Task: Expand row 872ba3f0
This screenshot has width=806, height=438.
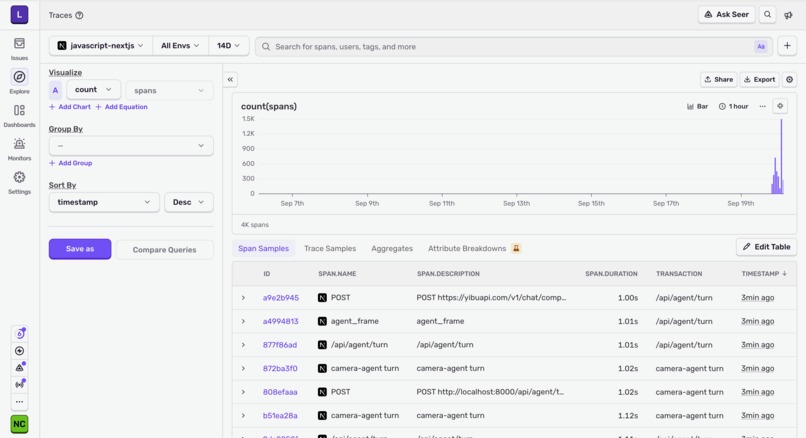Action: (243, 369)
